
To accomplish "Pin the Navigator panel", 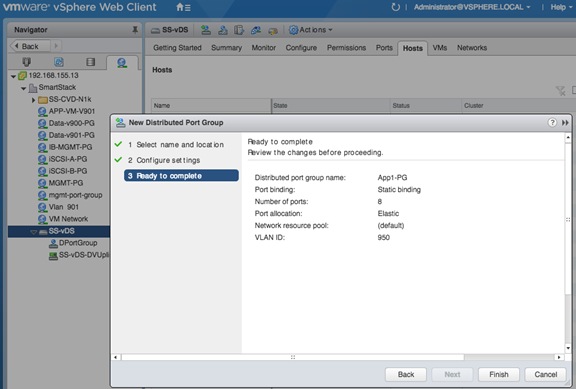I will 135,30.
